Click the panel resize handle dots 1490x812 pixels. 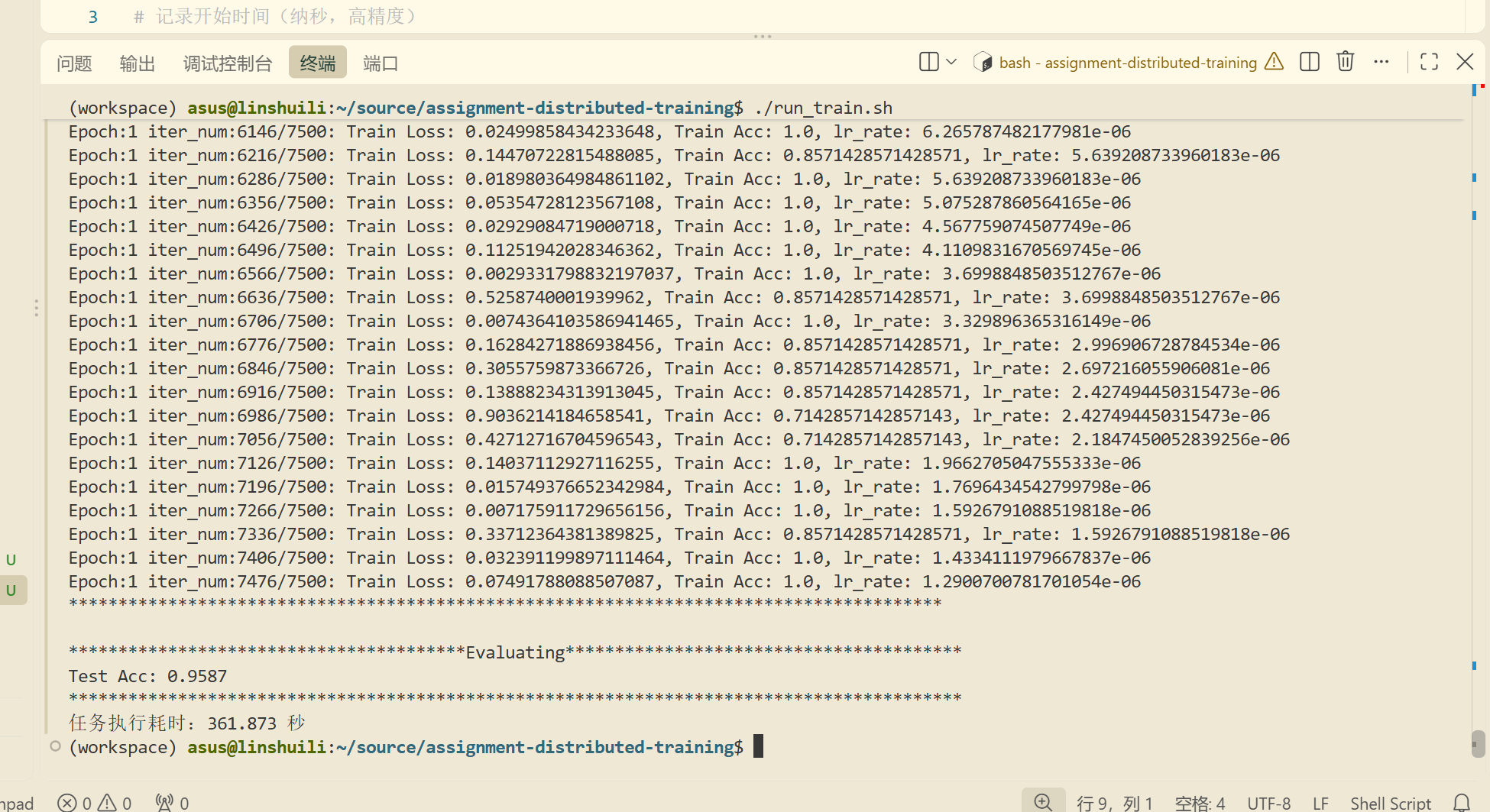click(763, 36)
